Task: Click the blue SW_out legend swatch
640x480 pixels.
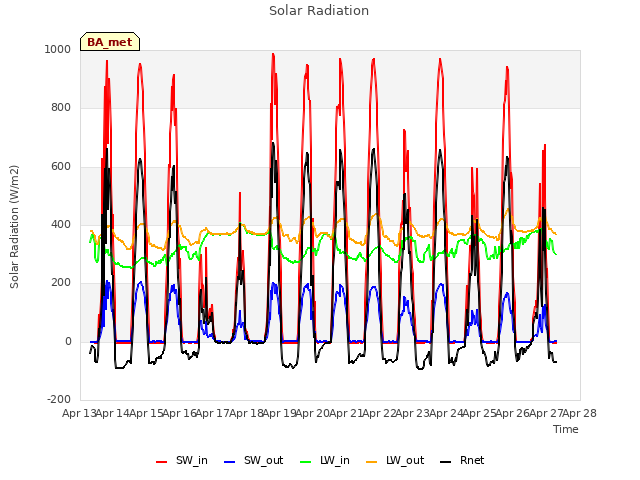Action: [230, 462]
